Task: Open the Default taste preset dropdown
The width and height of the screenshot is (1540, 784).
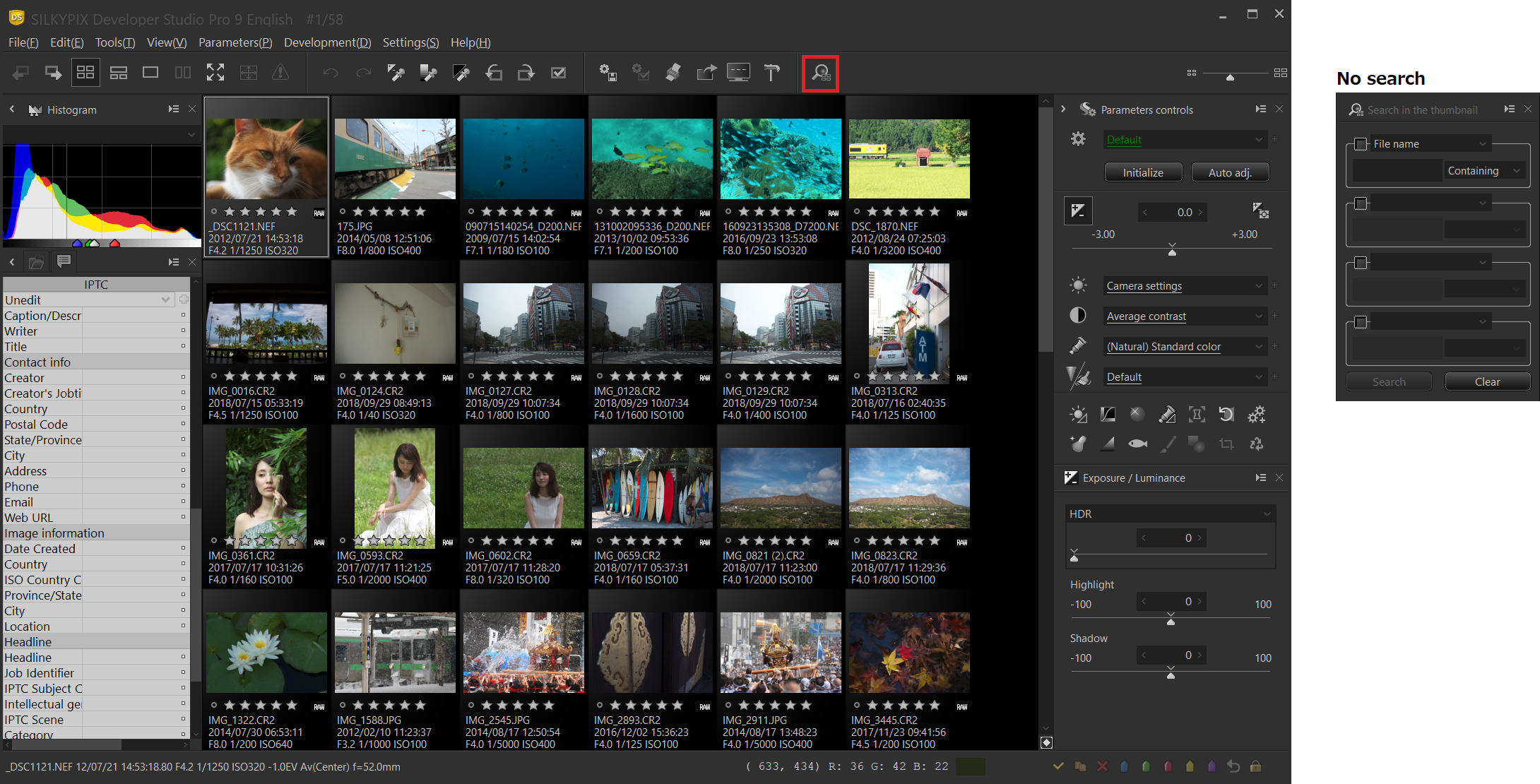Action: (1184, 140)
